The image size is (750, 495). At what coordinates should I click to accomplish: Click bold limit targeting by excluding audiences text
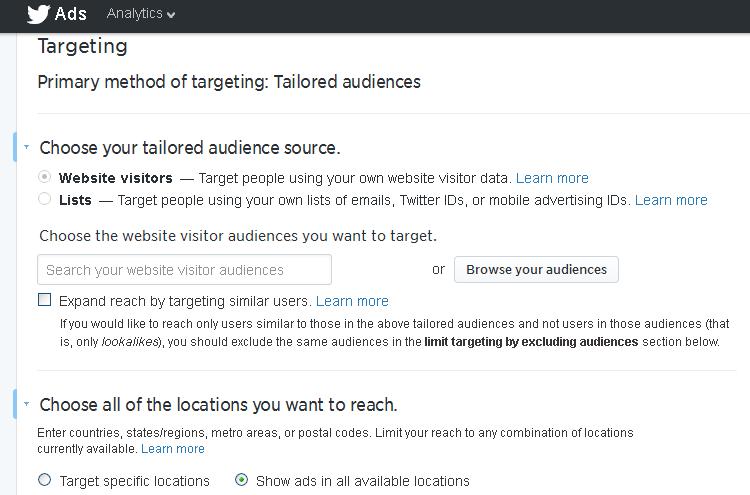point(531,342)
